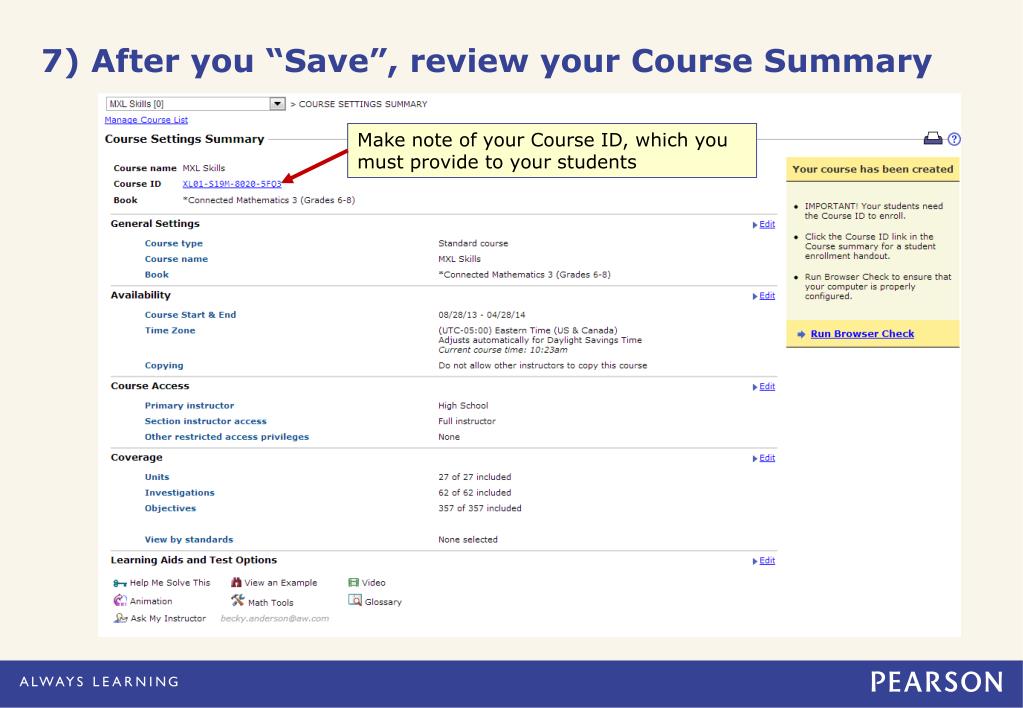Click the 'High School' primary instructor value
Image resolution: width=1023 pixels, height=708 pixels.
[x=463, y=405]
